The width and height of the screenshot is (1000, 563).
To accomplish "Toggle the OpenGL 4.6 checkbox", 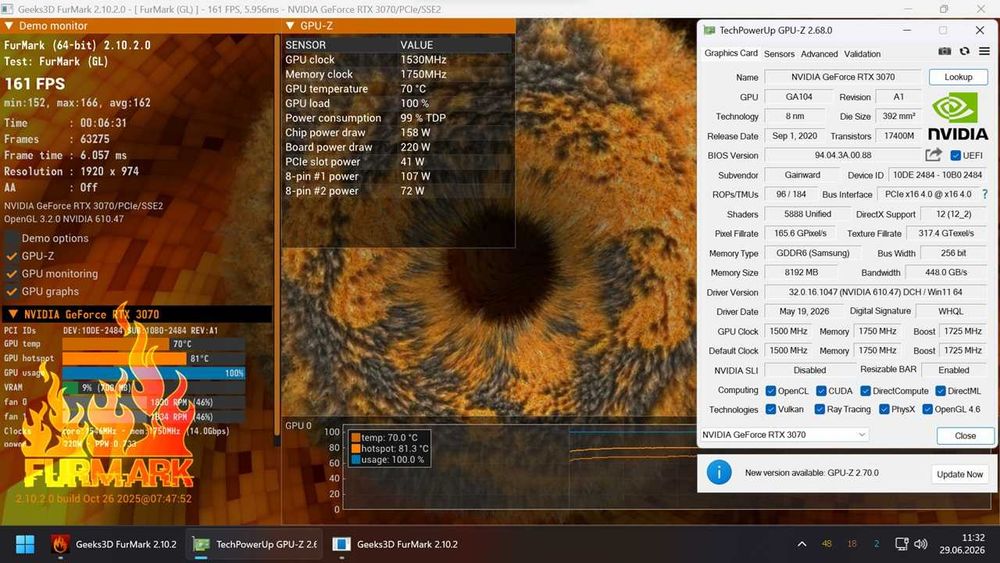I will click(927, 409).
